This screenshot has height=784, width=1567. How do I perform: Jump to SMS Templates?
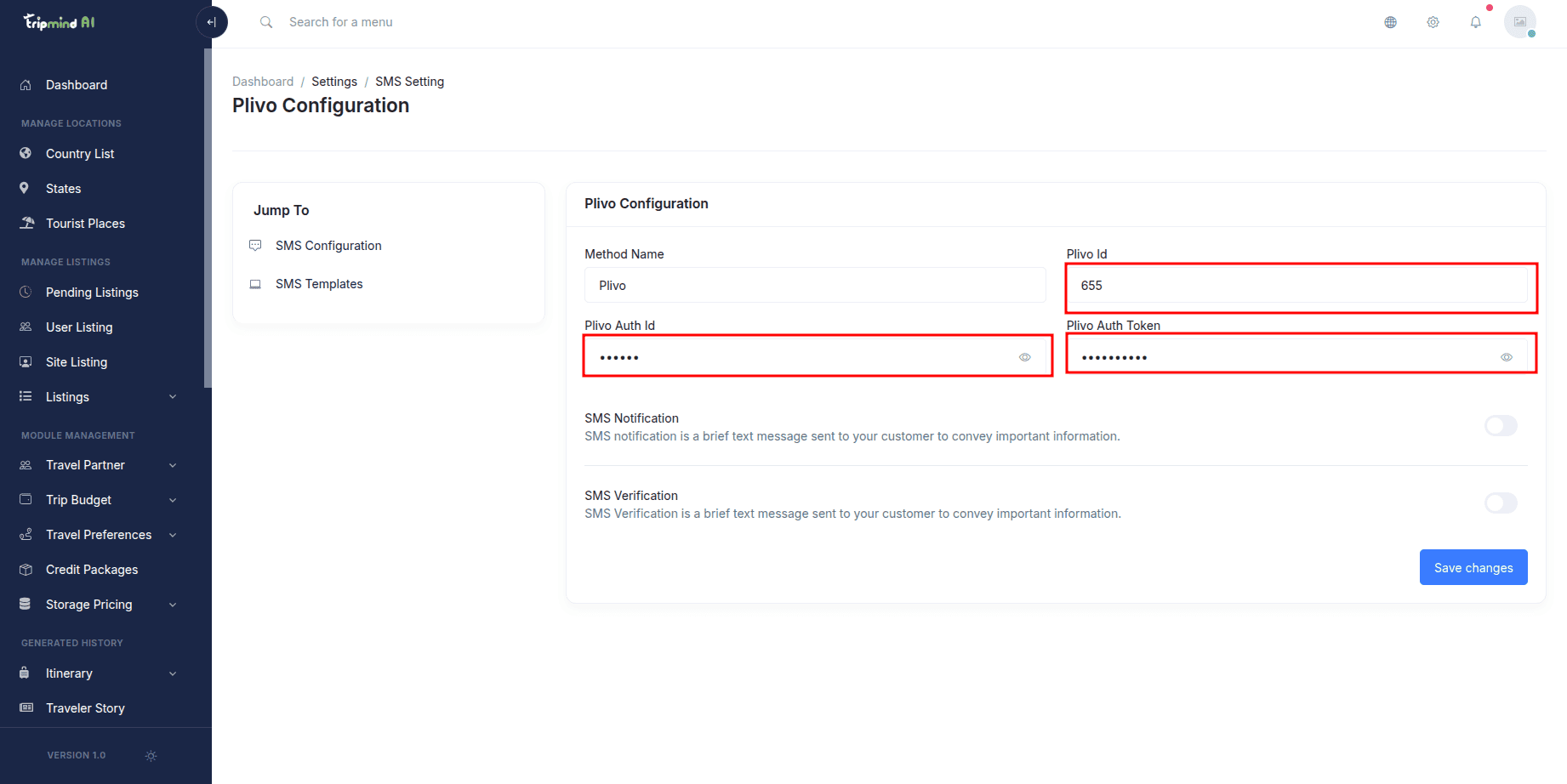point(319,284)
